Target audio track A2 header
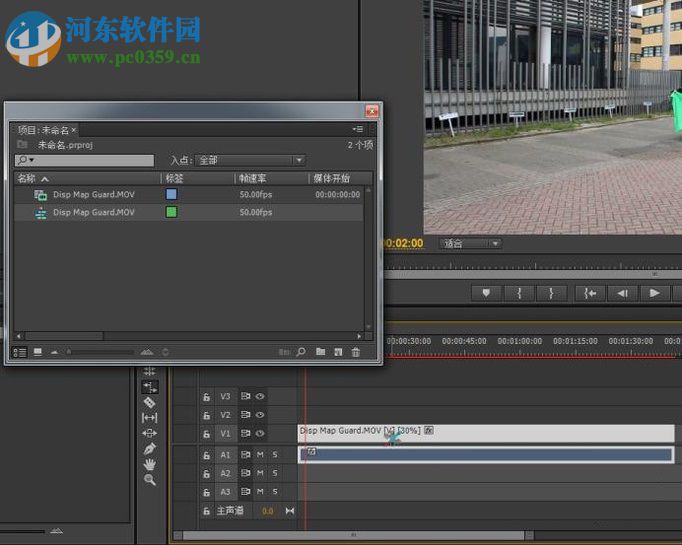This screenshot has width=682, height=545. pos(225,473)
